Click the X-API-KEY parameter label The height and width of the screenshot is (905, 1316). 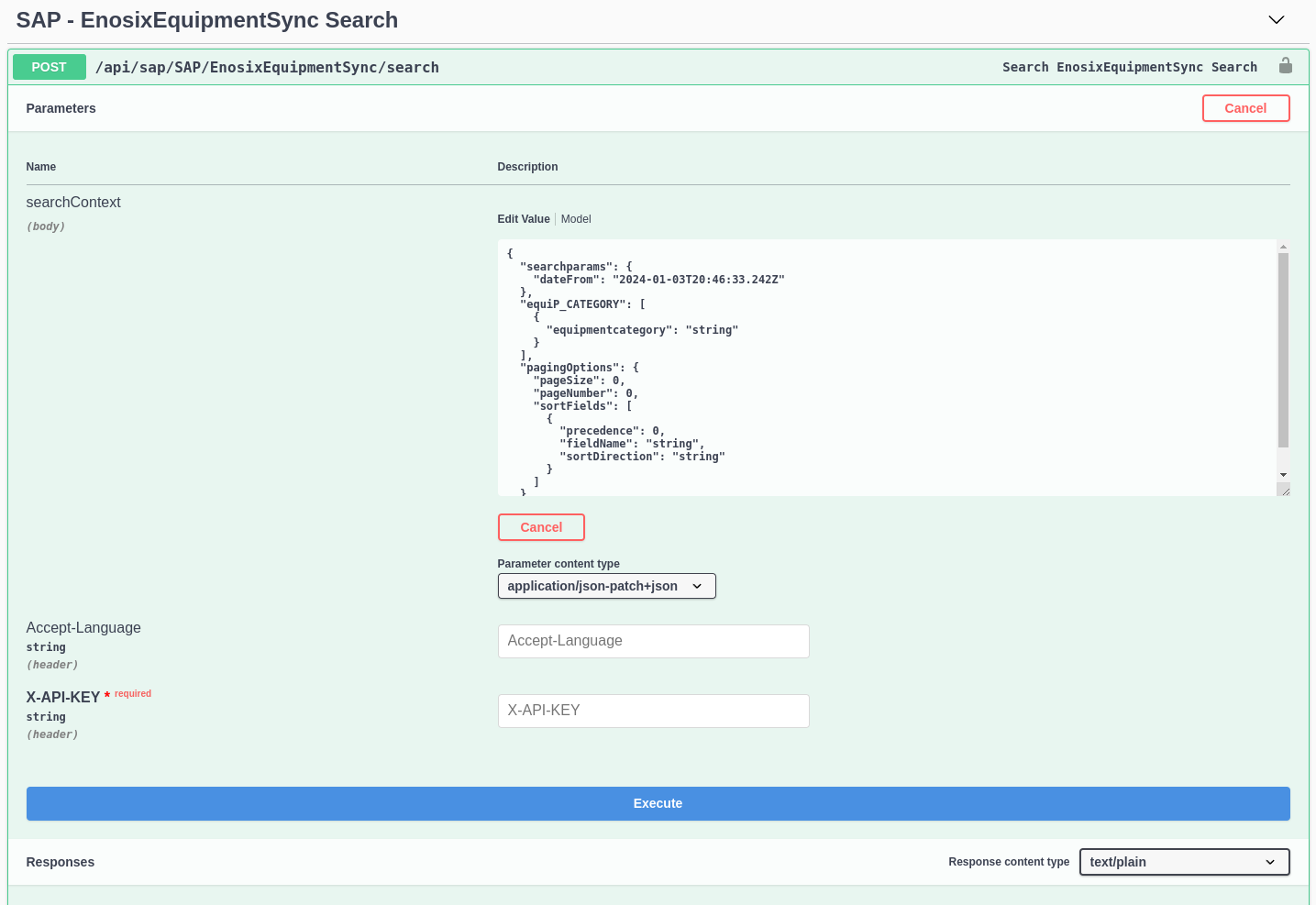pyautogui.click(x=62, y=698)
